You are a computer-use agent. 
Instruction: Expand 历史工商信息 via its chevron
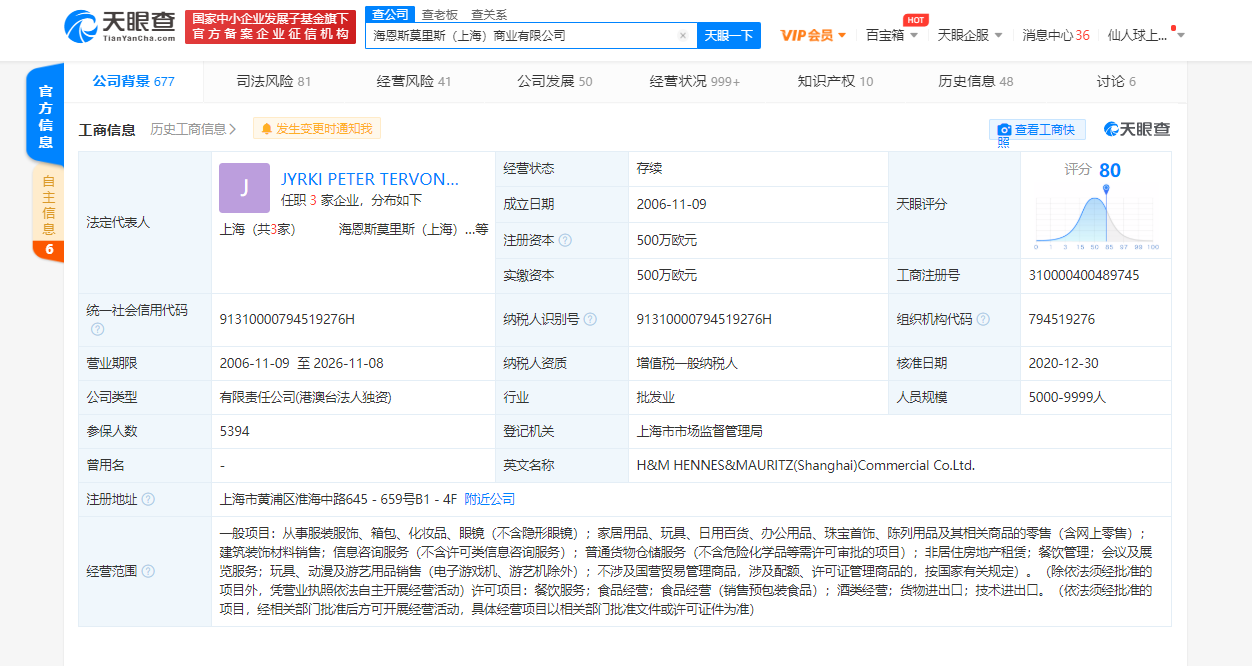pos(232,129)
